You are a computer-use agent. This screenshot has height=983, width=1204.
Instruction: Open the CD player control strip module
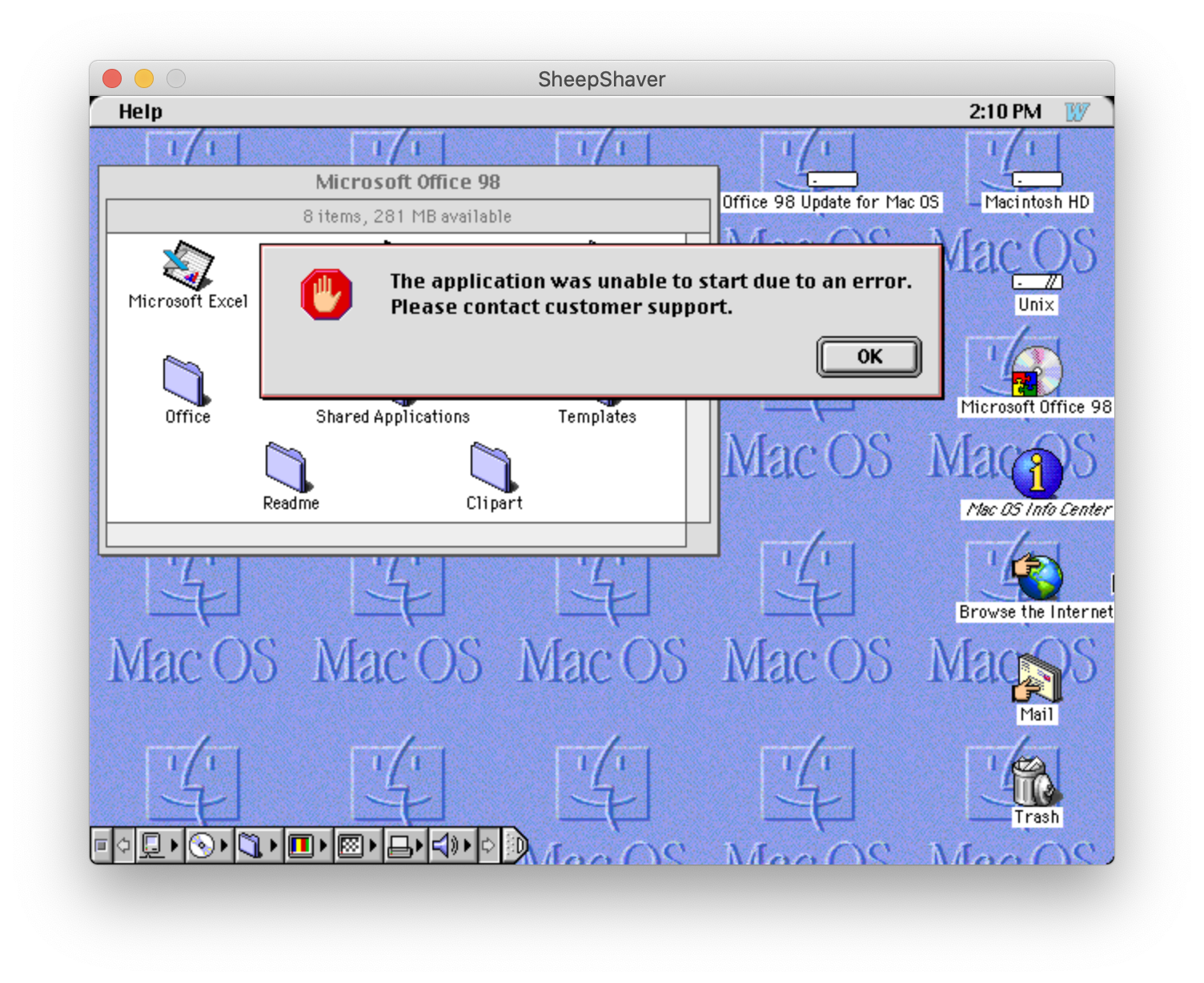[208, 845]
